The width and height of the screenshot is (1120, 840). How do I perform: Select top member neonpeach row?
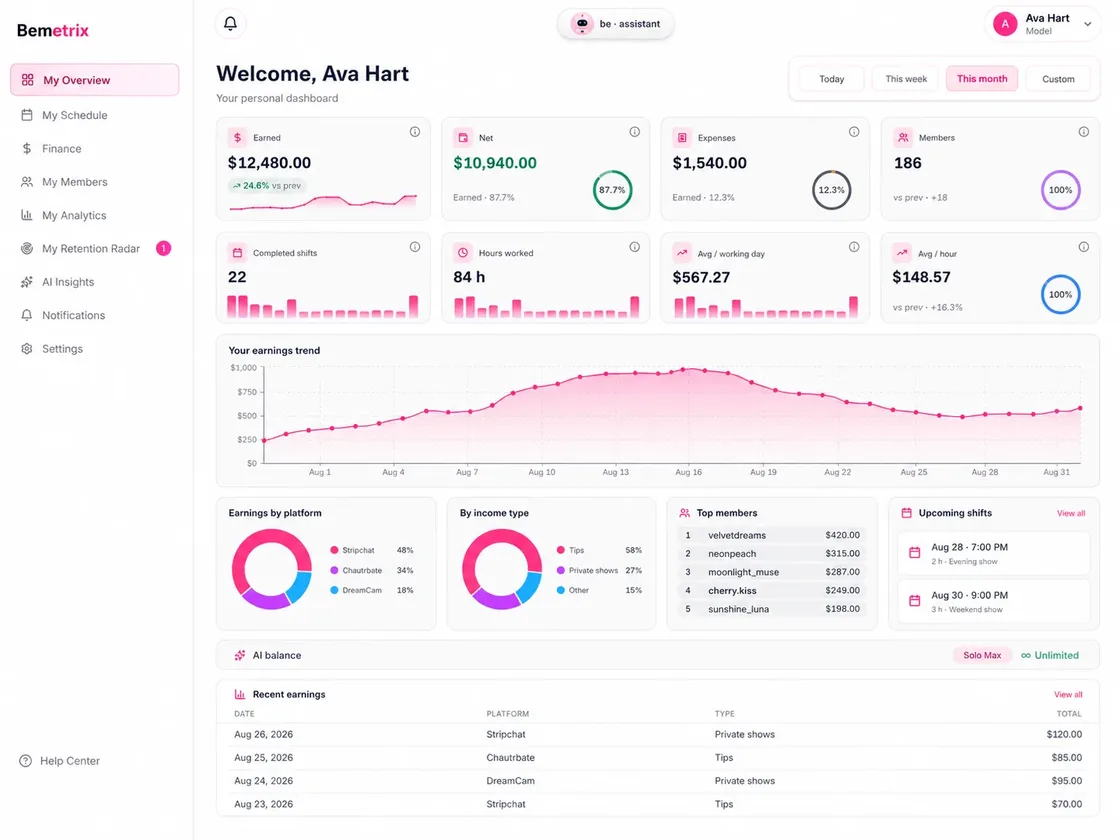771,554
